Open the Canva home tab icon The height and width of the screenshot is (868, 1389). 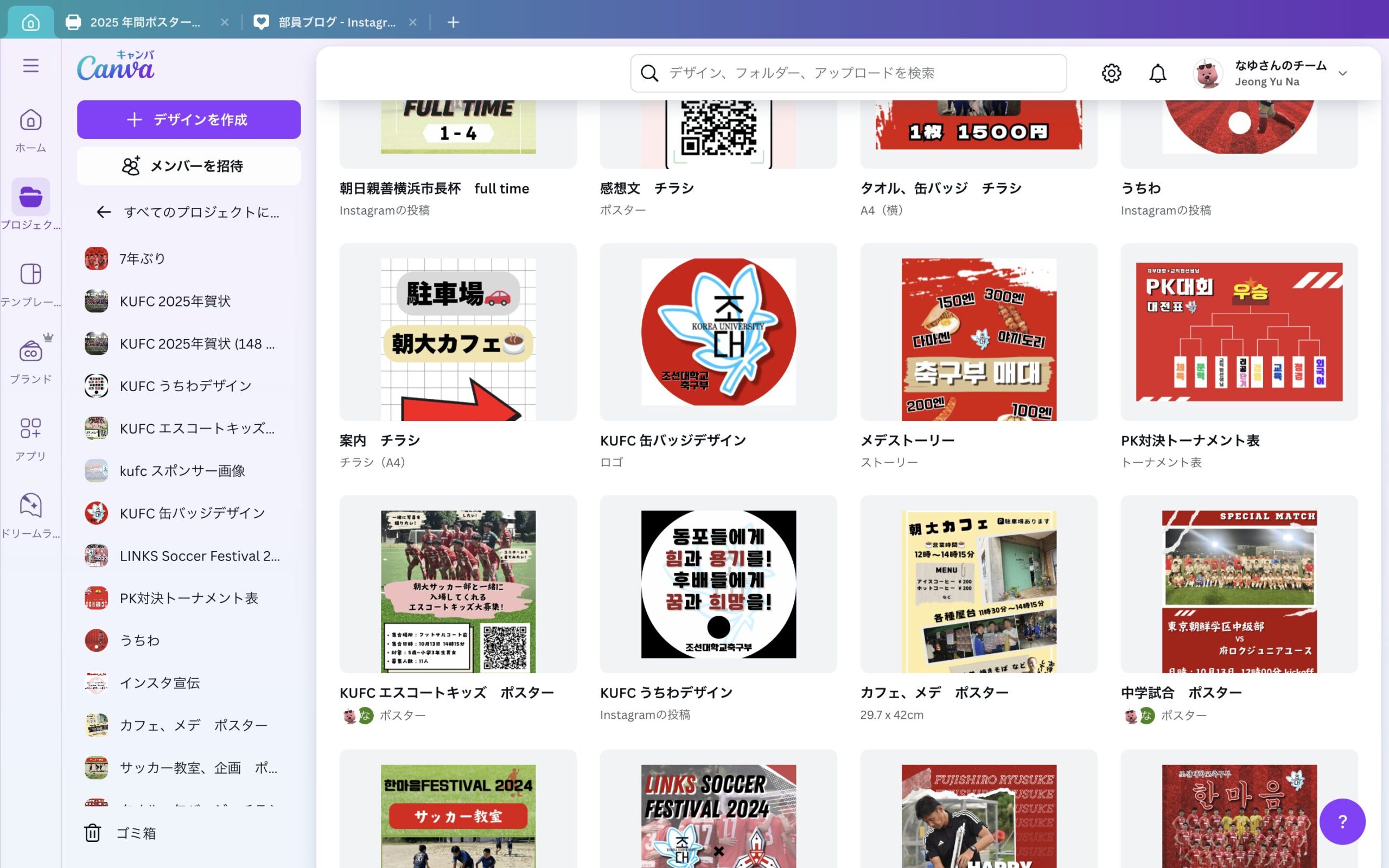[30, 22]
